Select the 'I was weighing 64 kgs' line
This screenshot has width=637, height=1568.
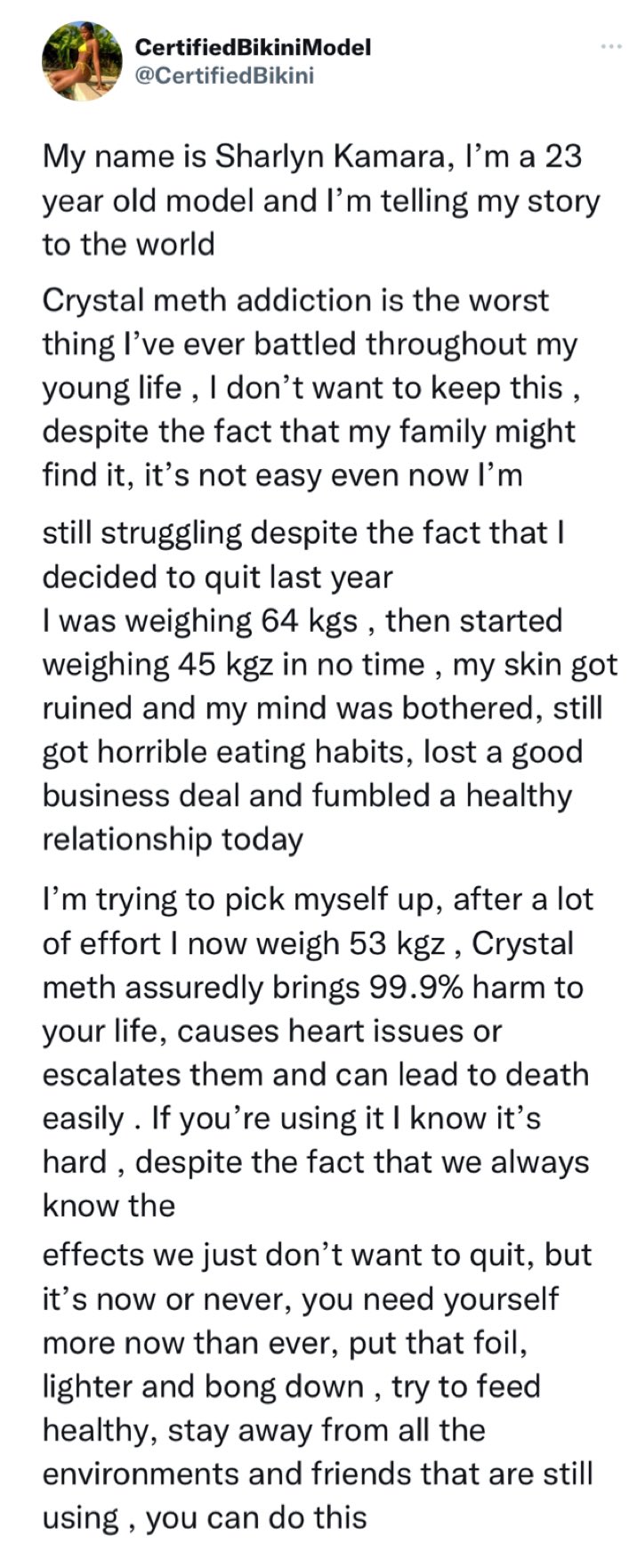(x=302, y=620)
